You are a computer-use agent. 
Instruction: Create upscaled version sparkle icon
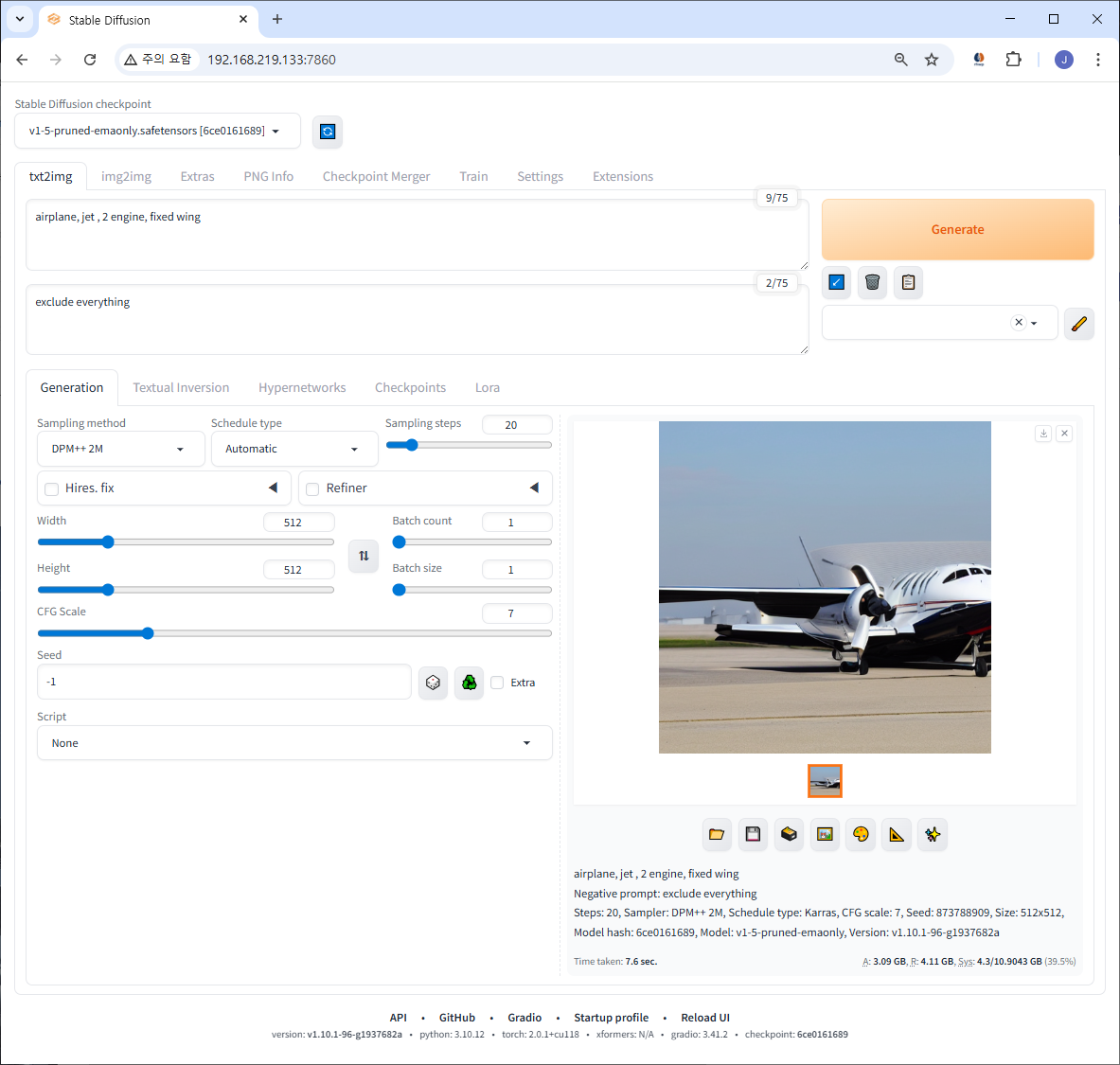coord(933,834)
